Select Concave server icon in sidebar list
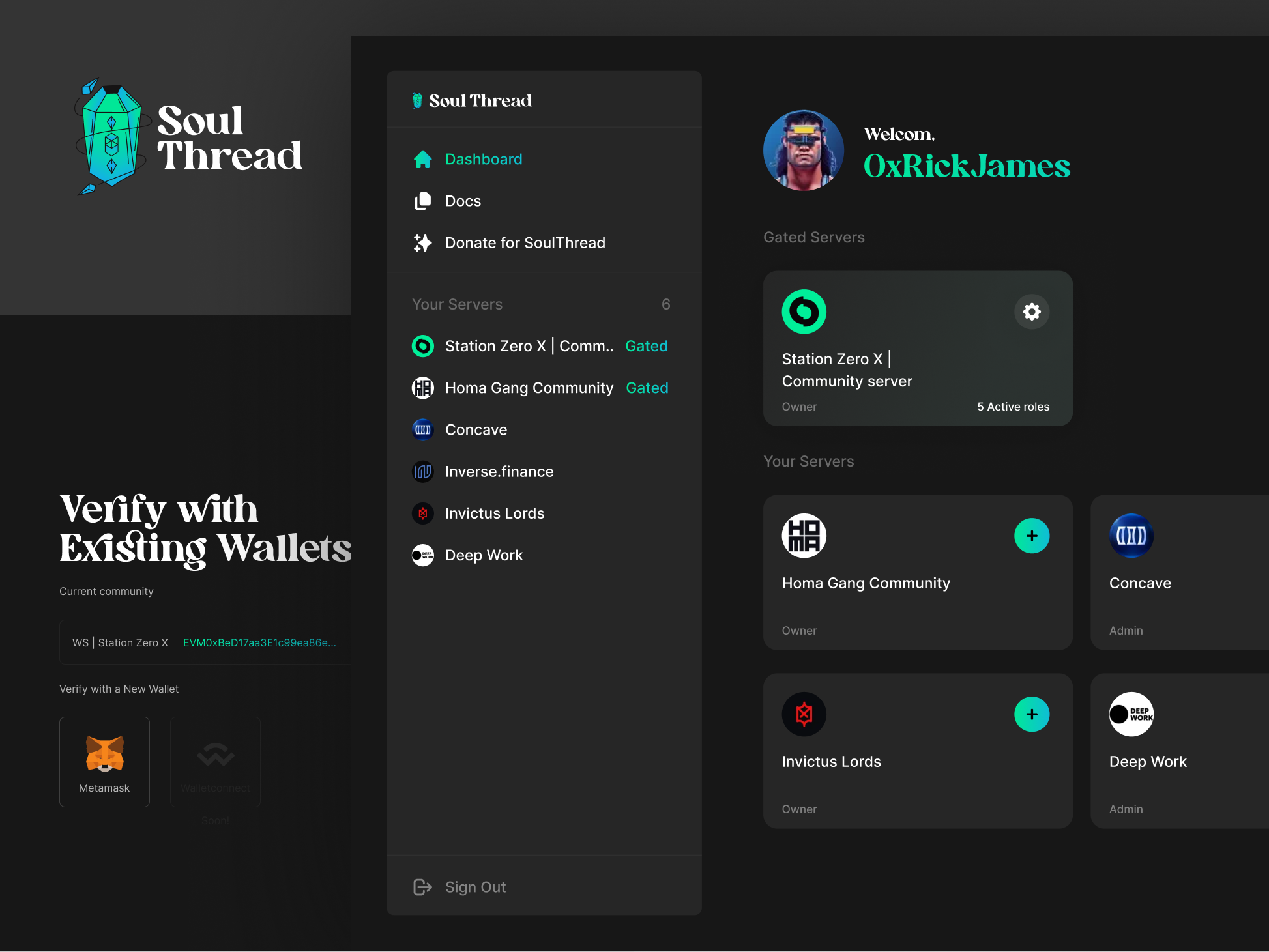Viewport: 1269px width, 952px height. click(423, 429)
